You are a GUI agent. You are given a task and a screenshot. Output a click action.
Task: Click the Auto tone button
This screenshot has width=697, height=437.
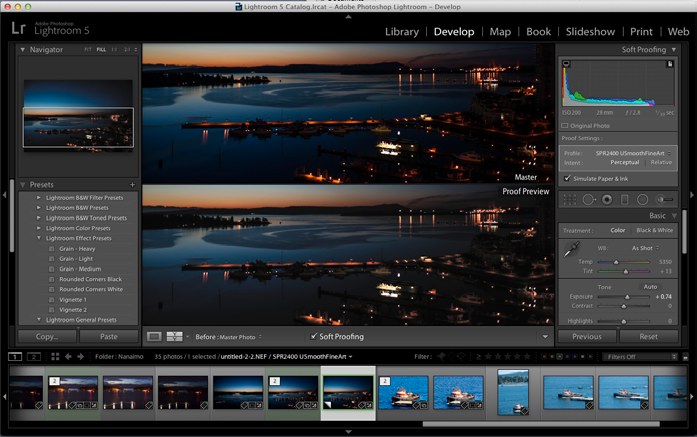(x=650, y=287)
